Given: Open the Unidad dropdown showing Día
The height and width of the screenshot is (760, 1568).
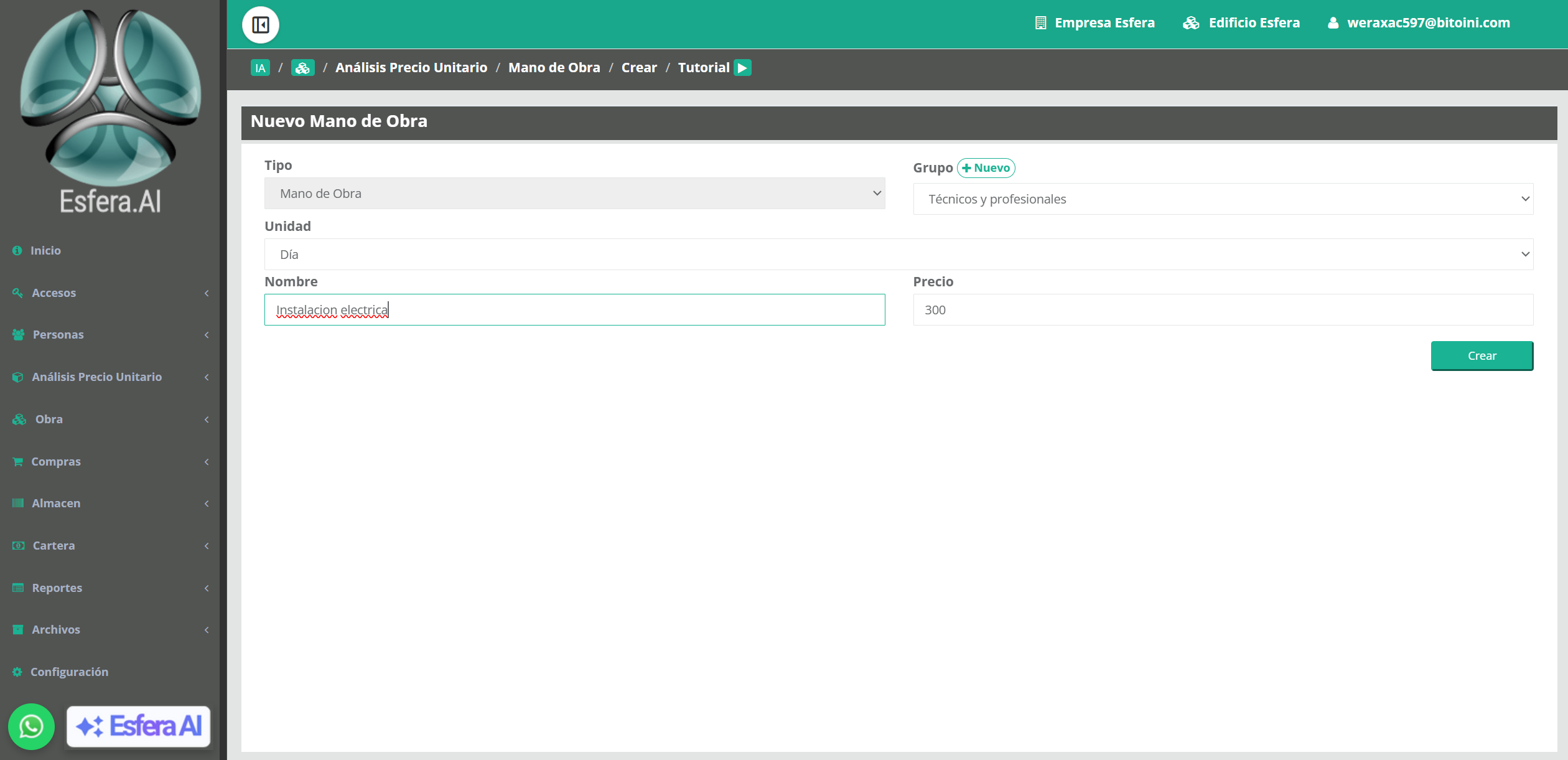Looking at the screenshot, I should tap(898, 254).
